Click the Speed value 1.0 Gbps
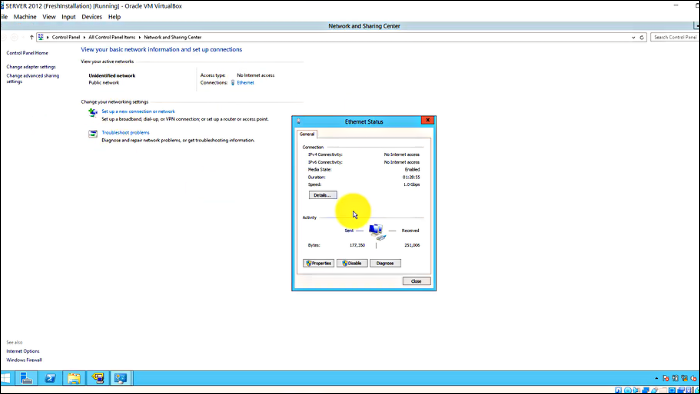 (412, 184)
